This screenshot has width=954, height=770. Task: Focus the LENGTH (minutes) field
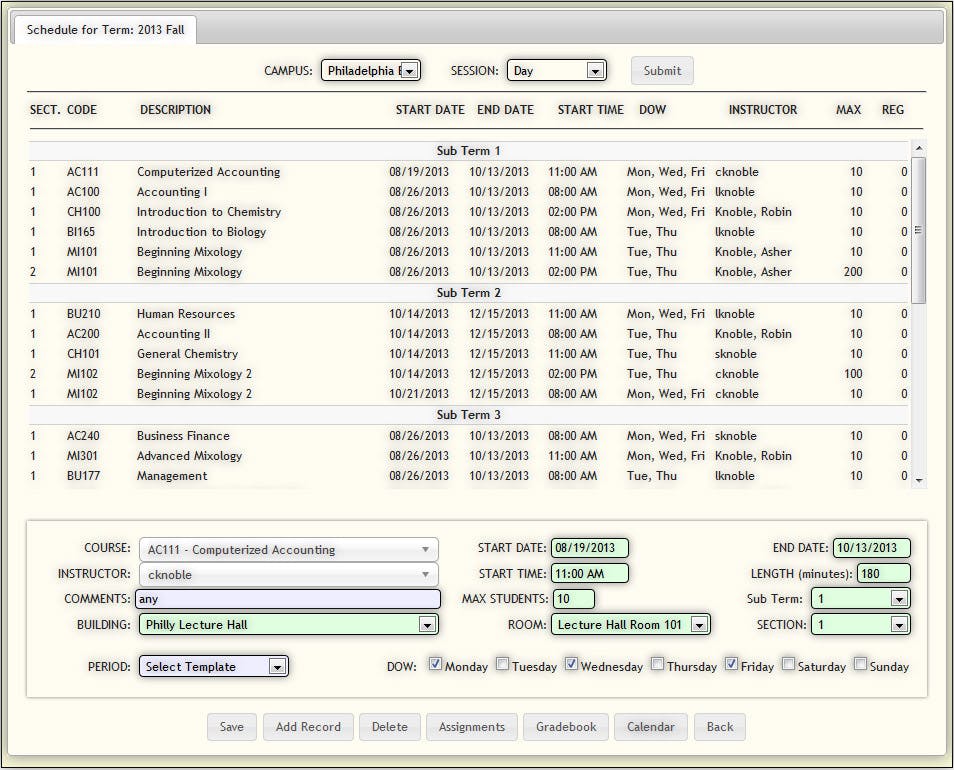click(883, 574)
